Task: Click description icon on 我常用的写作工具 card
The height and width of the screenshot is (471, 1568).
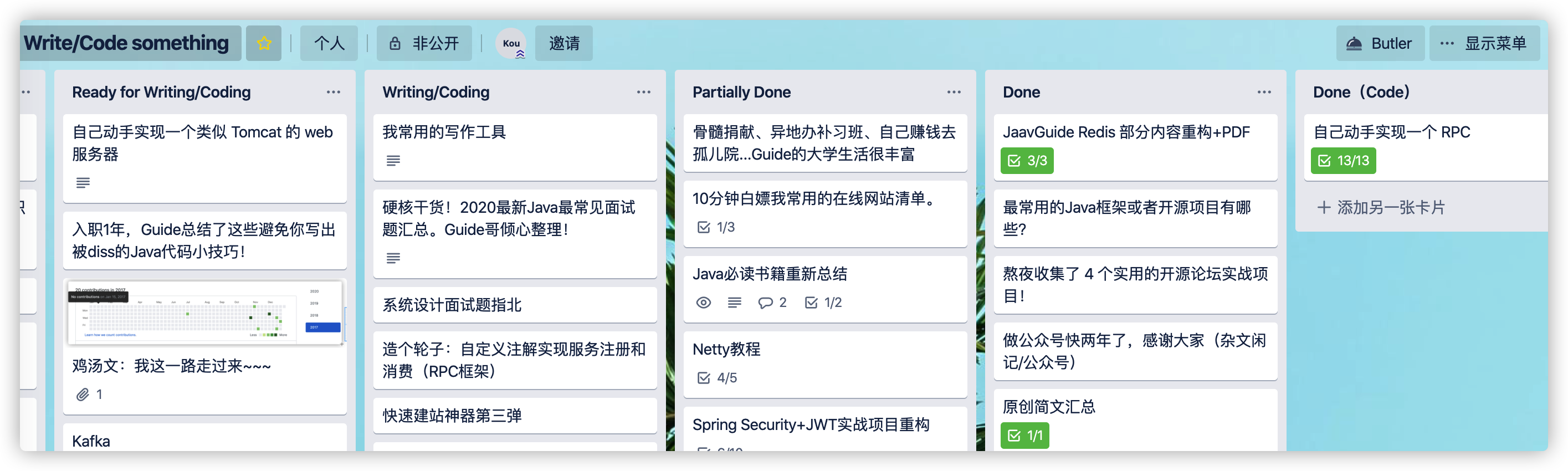Action: pos(393,161)
